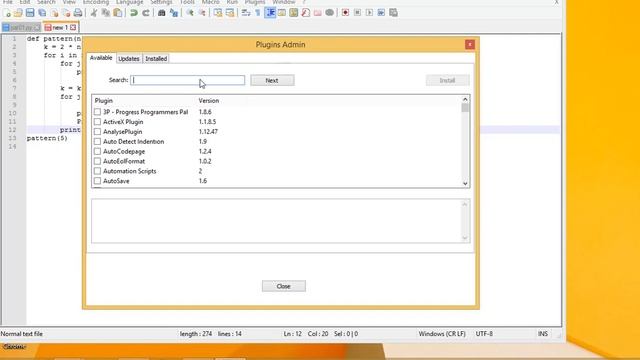This screenshot has width=640, height=360.
Task: Open the Encoding menu
Action: pos(96,2)
